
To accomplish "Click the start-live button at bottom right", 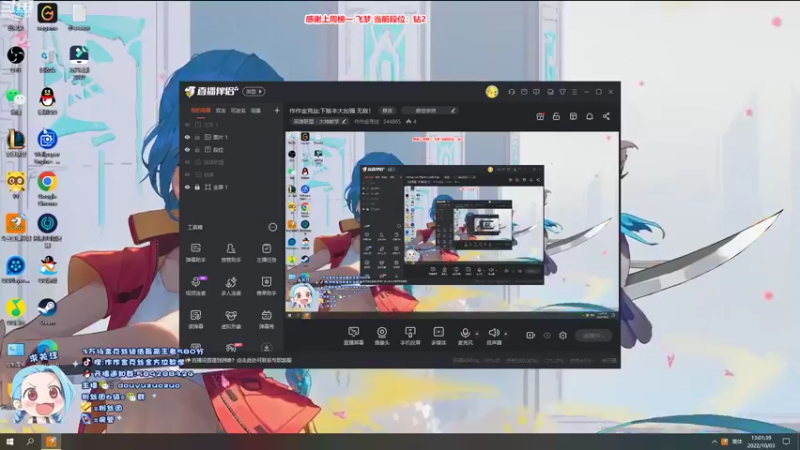I will point(593,335).
